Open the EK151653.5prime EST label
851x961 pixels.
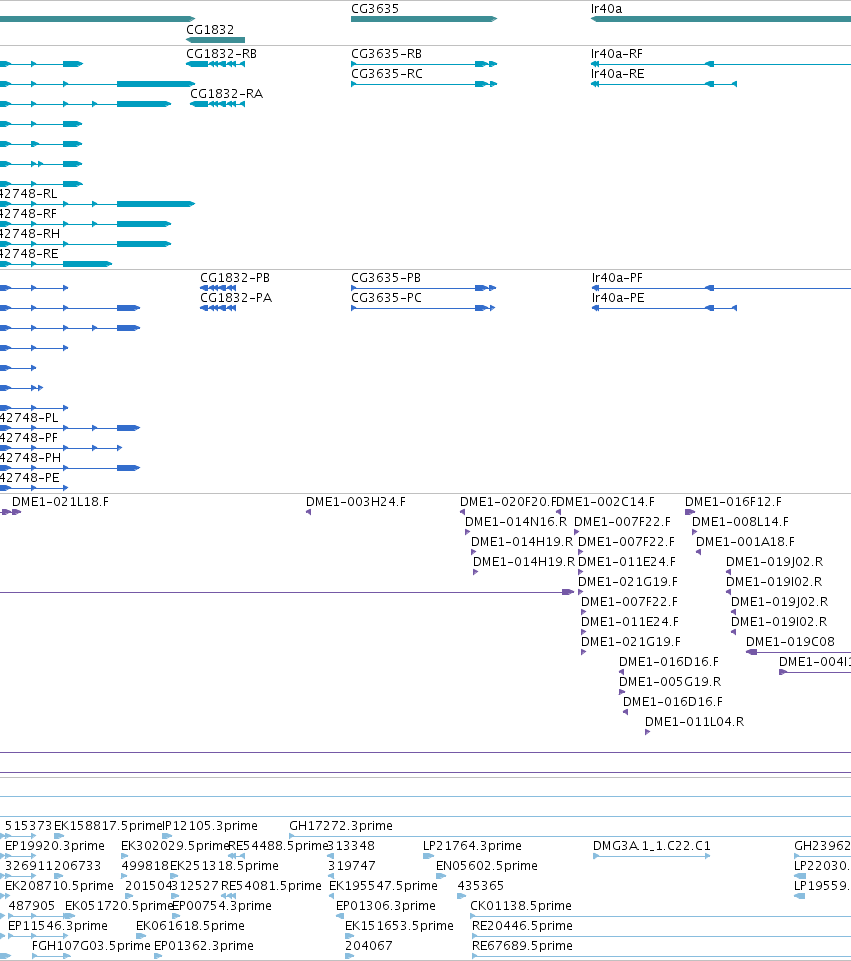click(x=399, y=926)
